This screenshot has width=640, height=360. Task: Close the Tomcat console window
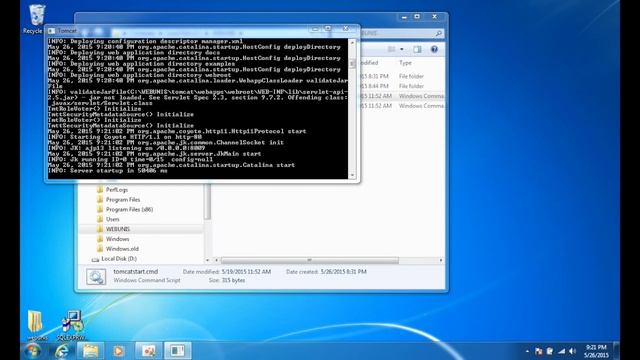click(x=346, y=29)
